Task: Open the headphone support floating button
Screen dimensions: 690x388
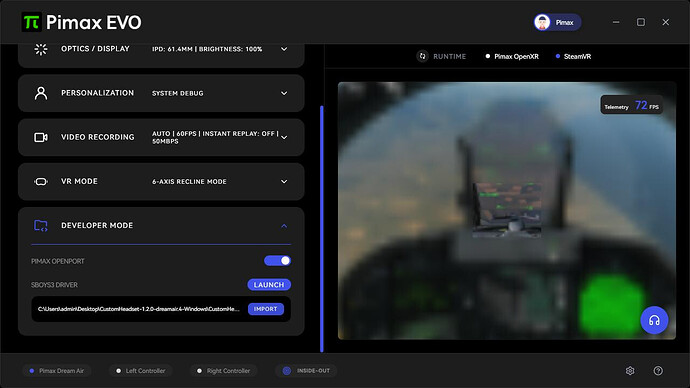Action: click(x=654, y=320)
